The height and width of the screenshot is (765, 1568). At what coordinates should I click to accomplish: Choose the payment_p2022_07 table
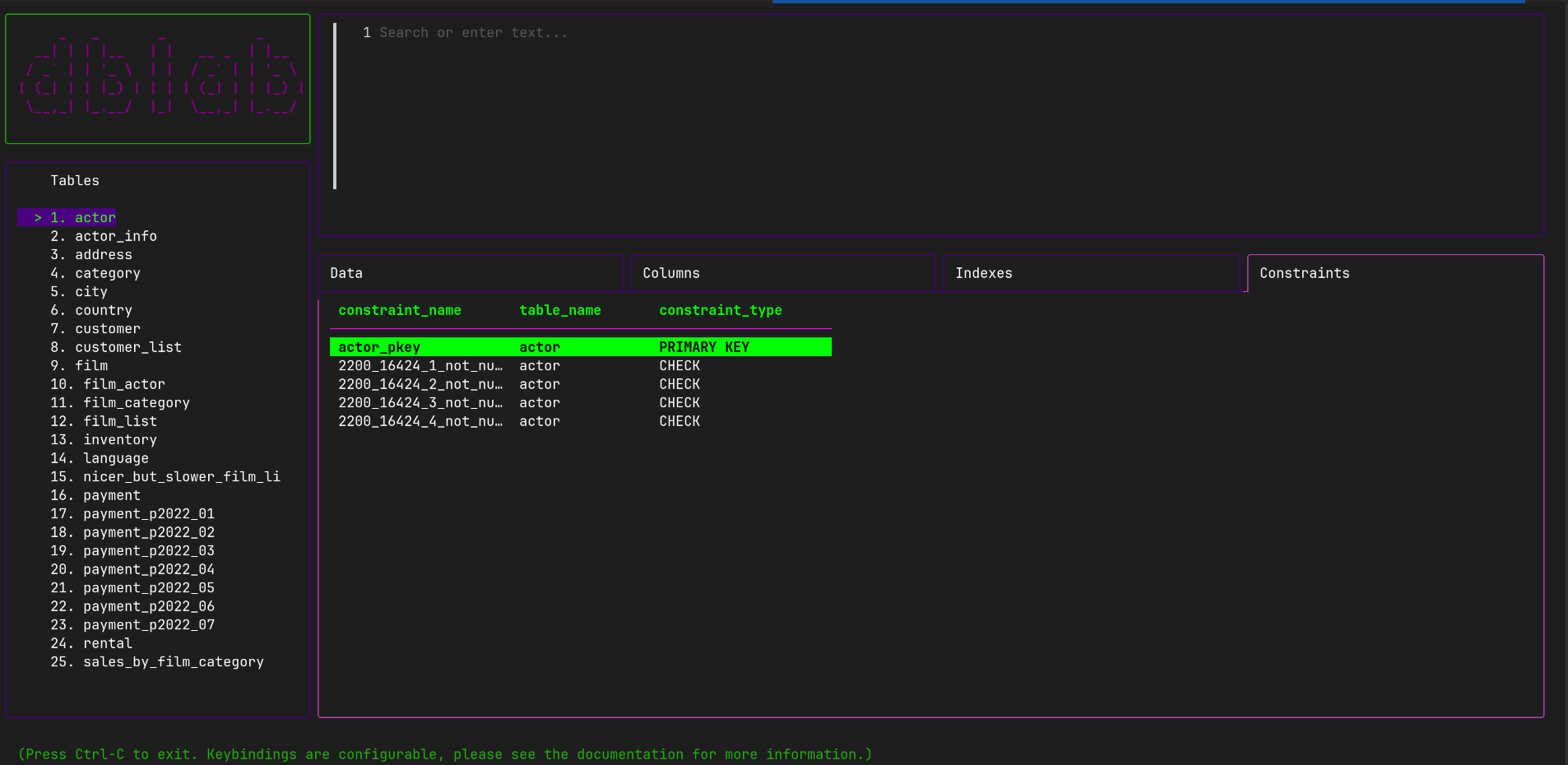tap(132, 625)
